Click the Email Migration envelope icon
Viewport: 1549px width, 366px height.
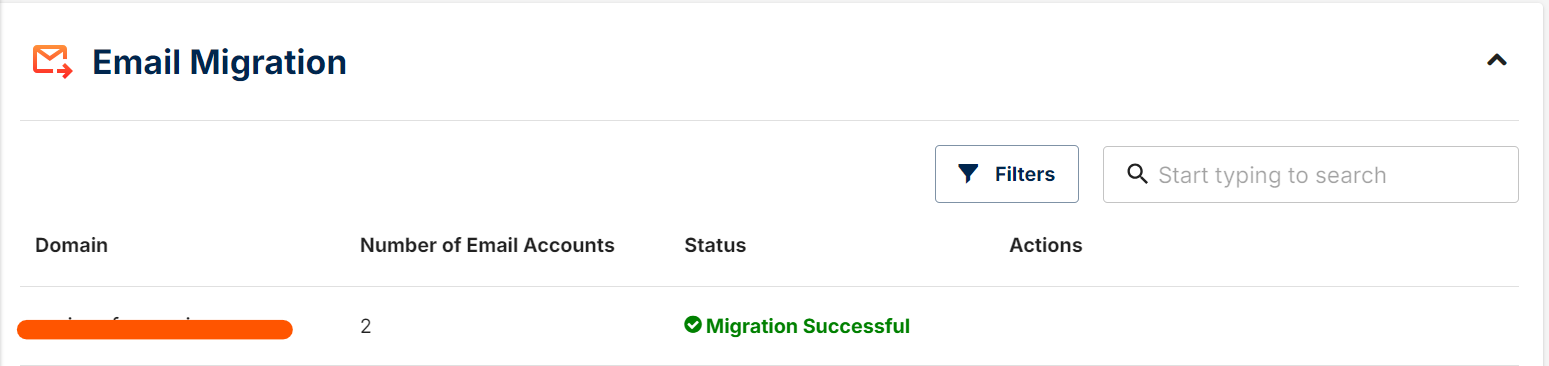point(52,62)
